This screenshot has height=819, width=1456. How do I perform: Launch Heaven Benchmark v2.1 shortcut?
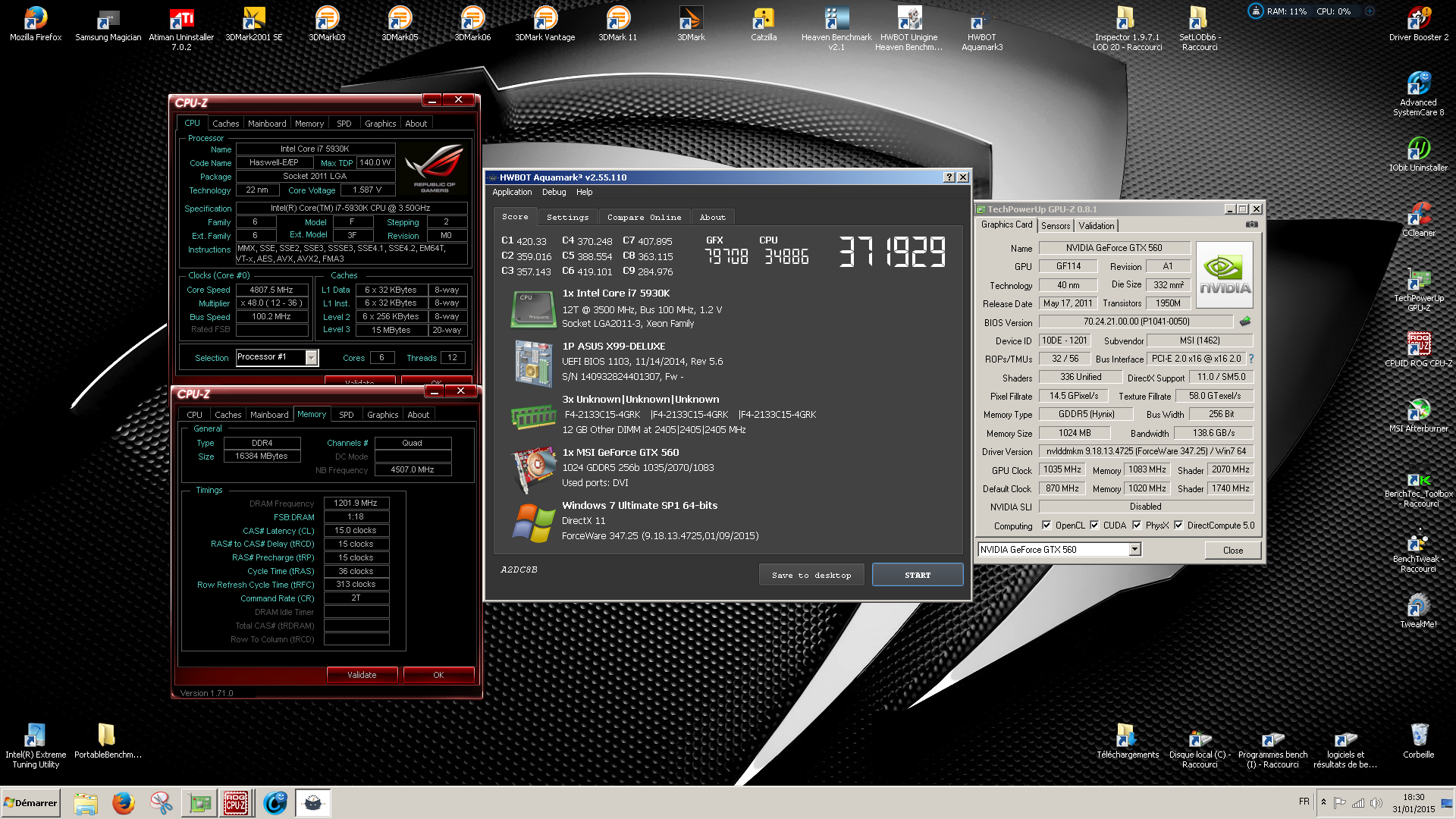click(836, 28)
